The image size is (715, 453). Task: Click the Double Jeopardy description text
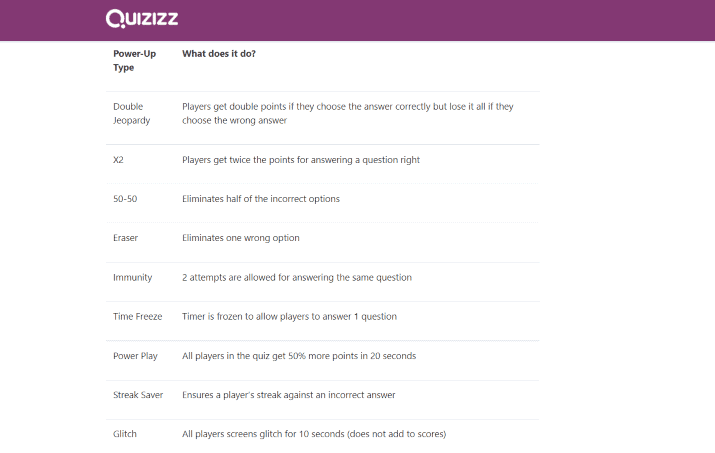tap(348, 113)
